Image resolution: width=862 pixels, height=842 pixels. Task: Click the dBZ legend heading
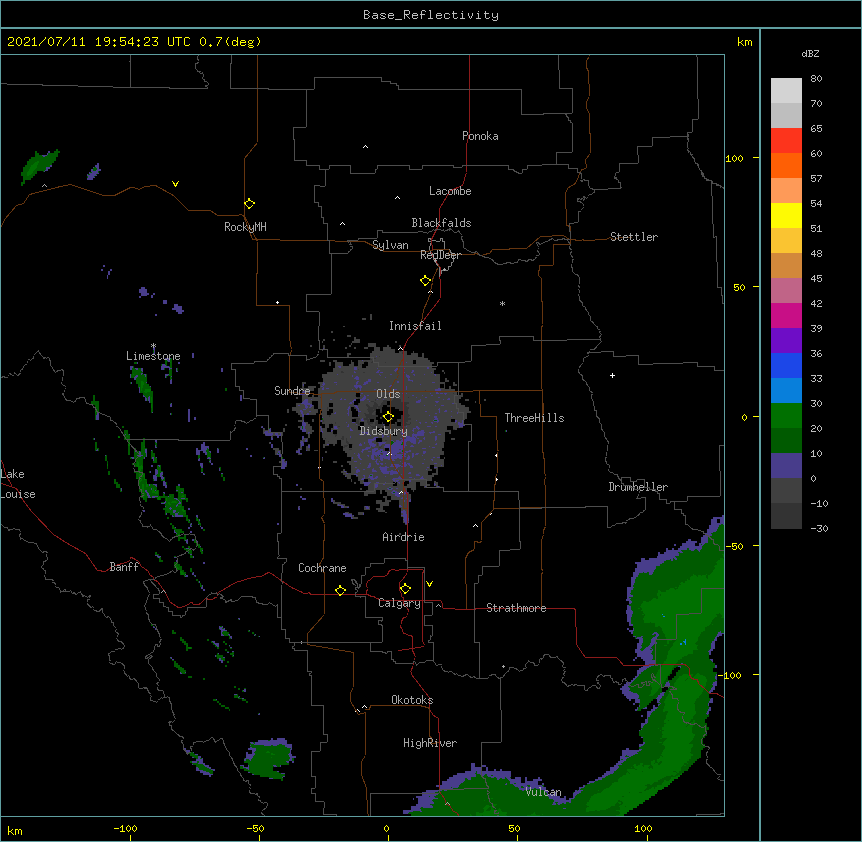810,54
